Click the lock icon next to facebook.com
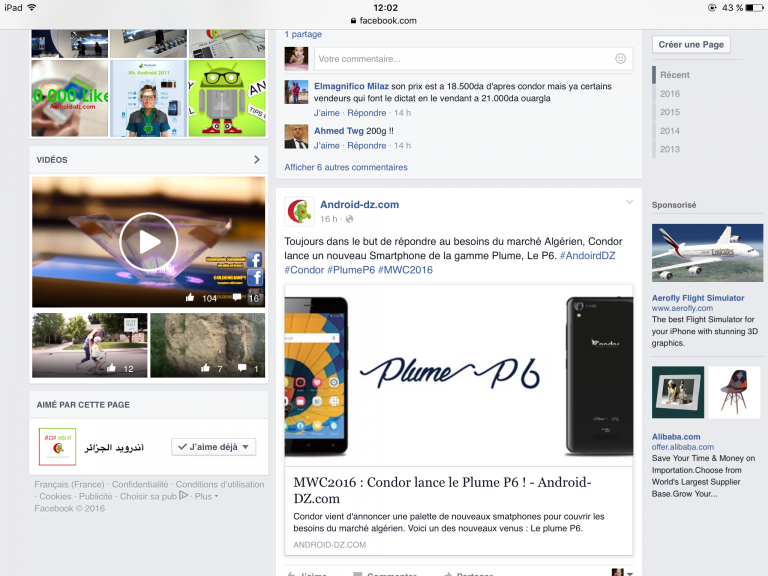The width and height of the screenshot is (768, 576). [353, 21]
